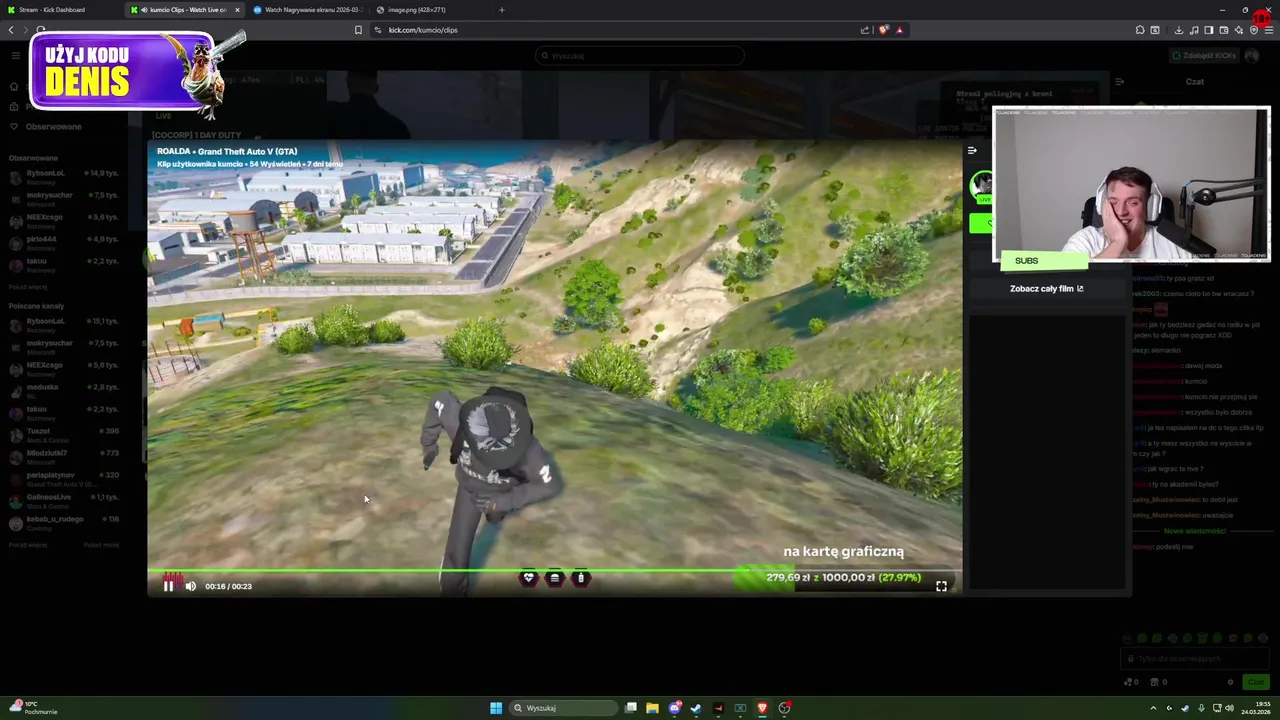Screen dimensions: 1280x720
Task: Bookmark this page icon
Action: point(358,30)
